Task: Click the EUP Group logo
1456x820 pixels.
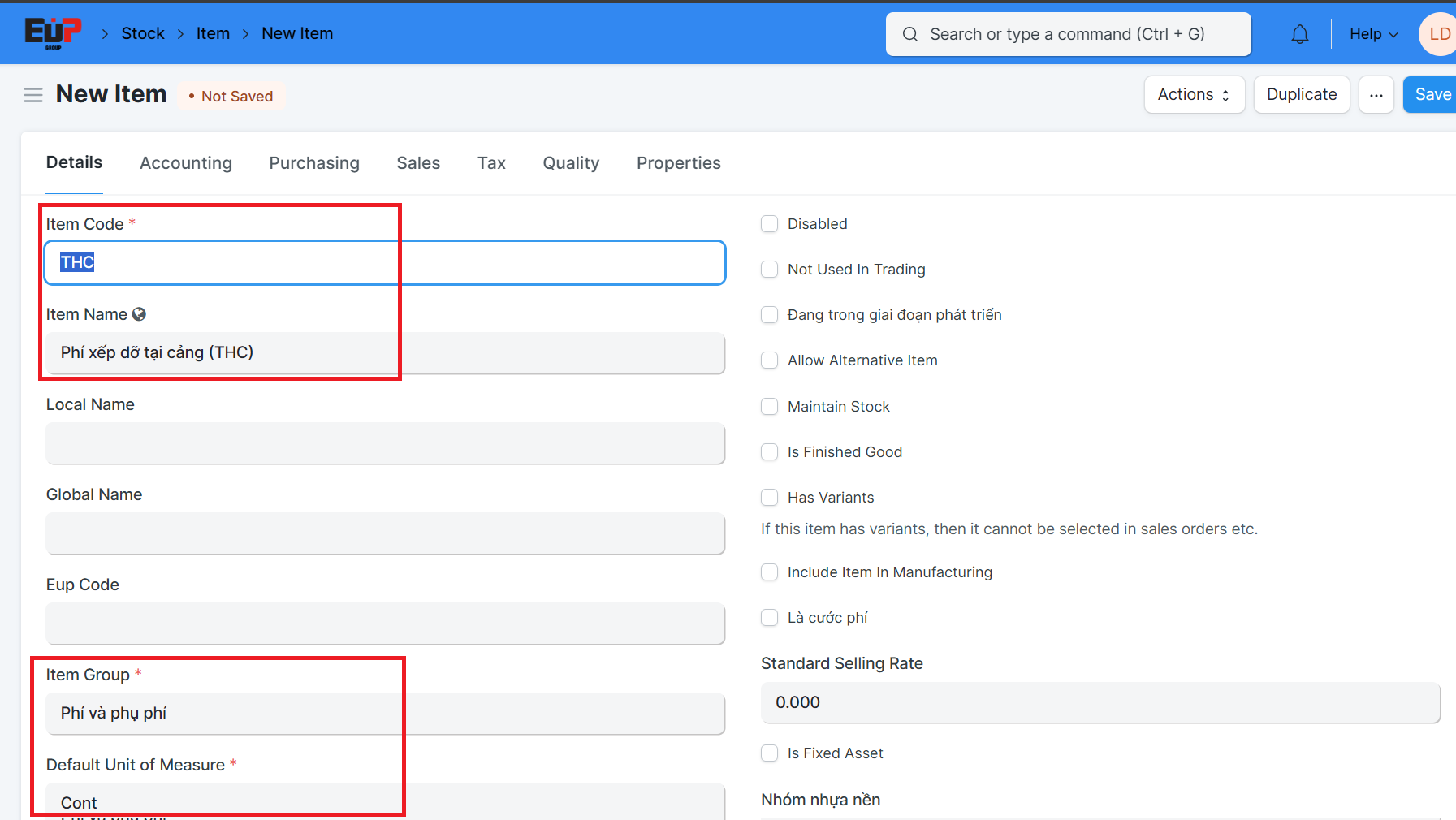Action: (53, 33)
